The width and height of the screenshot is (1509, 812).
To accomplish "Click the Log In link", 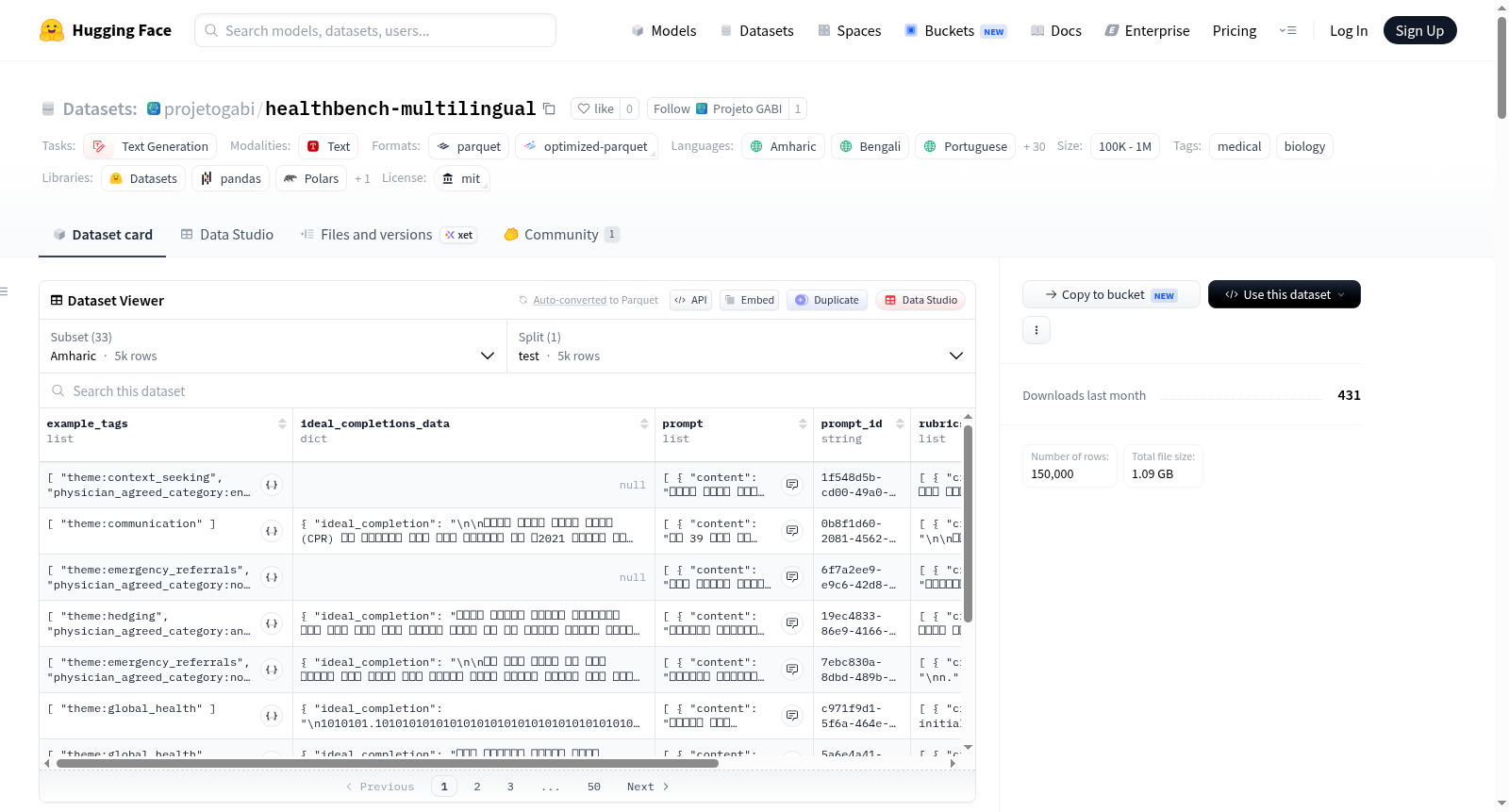I will coord(1349,30).
